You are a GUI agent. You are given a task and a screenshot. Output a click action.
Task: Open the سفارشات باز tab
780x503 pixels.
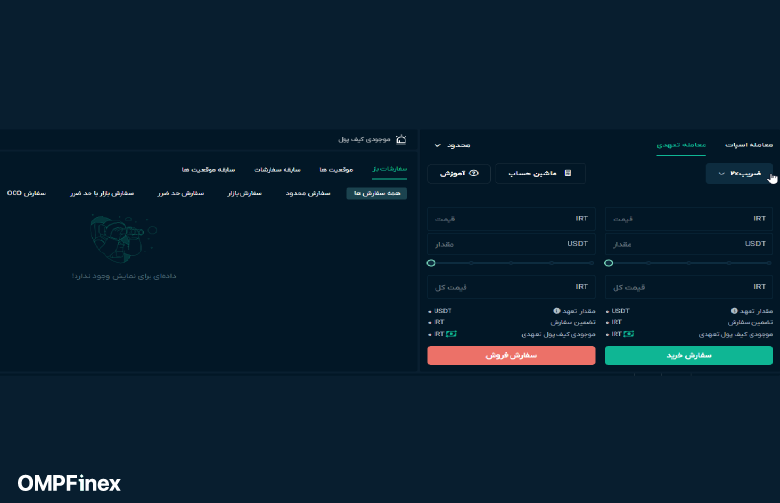point(390,169)
